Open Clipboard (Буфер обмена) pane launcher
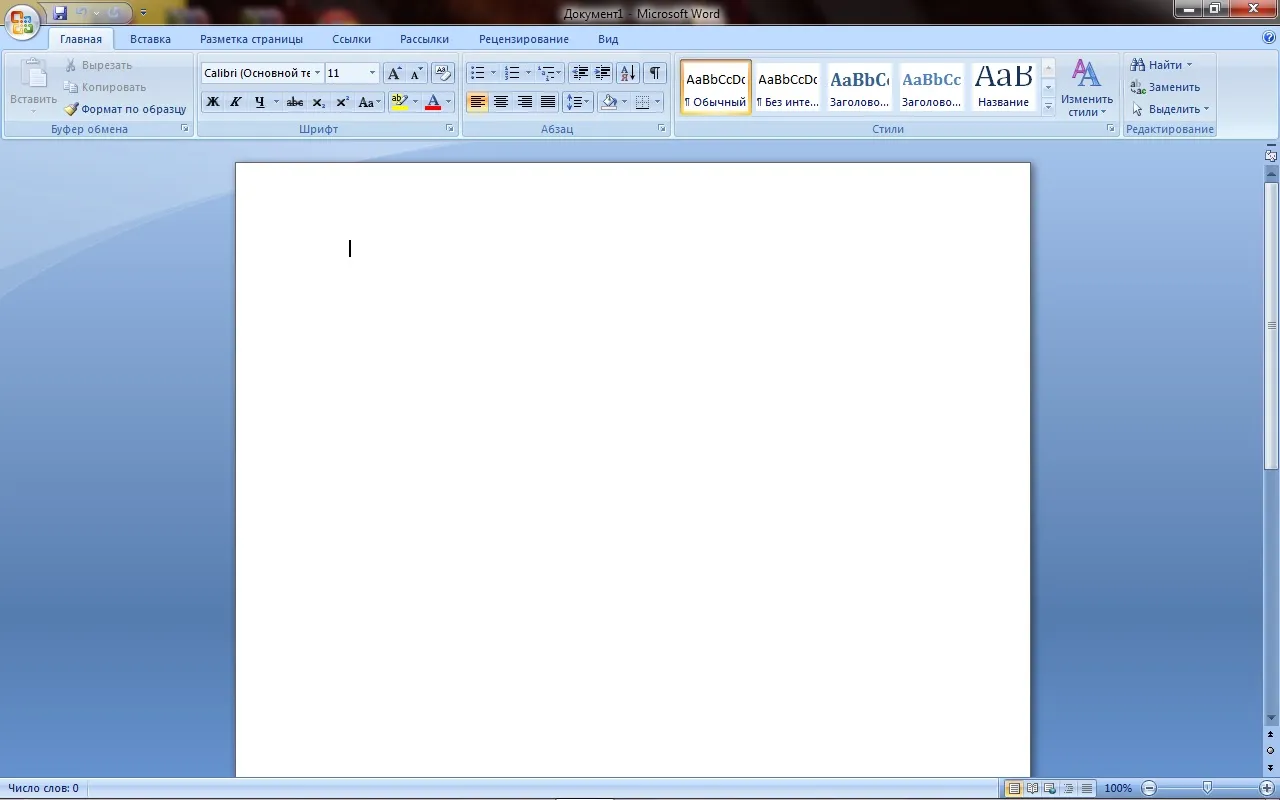The width and height of the screenshot is (1280, 800). [x=185, y=129]
